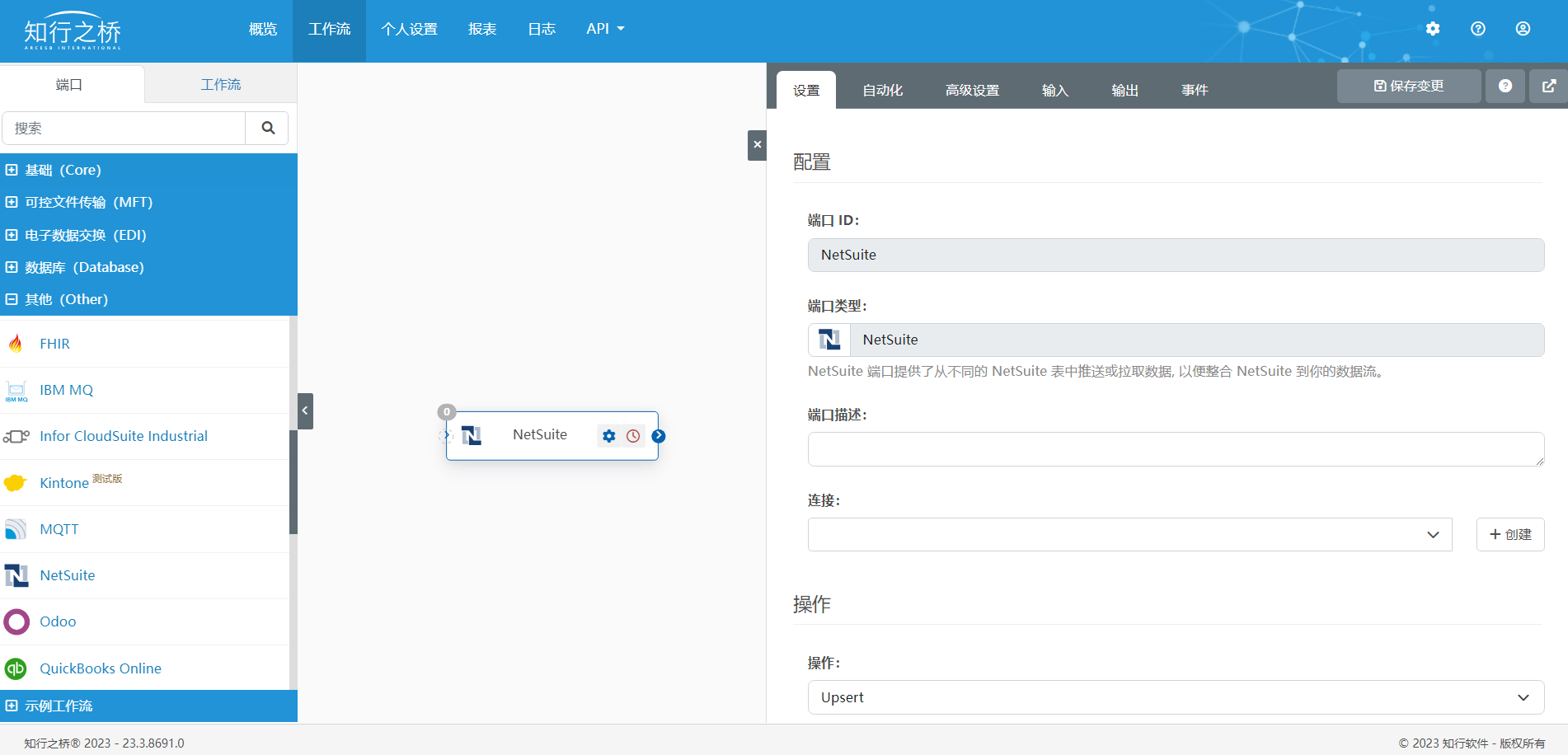The image size is (1568, 755).
Task: Expand 可控文件传输 (MFT) category
Action: point(148,202)
